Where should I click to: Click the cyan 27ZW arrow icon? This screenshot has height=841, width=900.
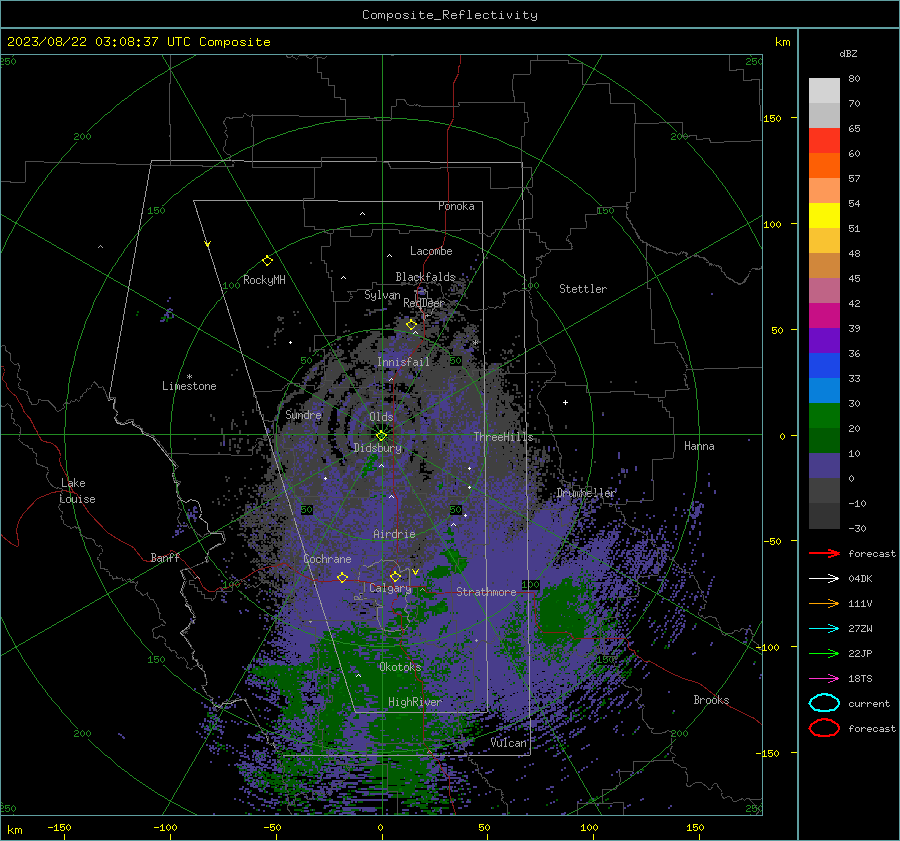click(824, 628)
